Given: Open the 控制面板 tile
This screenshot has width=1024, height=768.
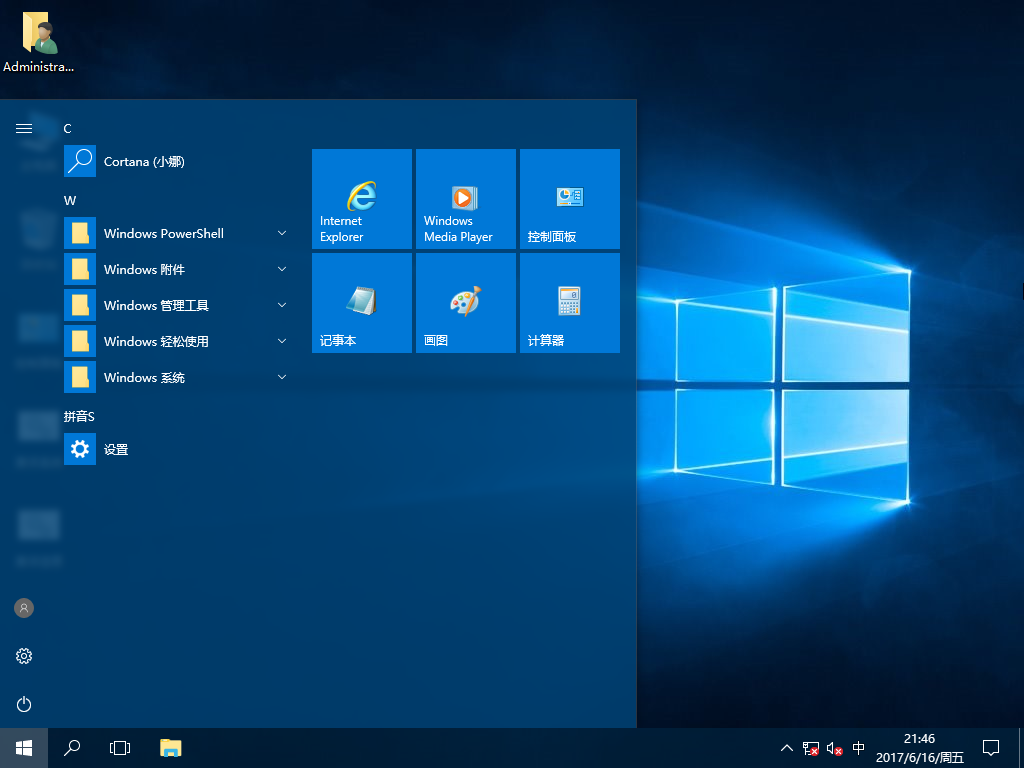Looking at the screenshot, I should [569, 199].
